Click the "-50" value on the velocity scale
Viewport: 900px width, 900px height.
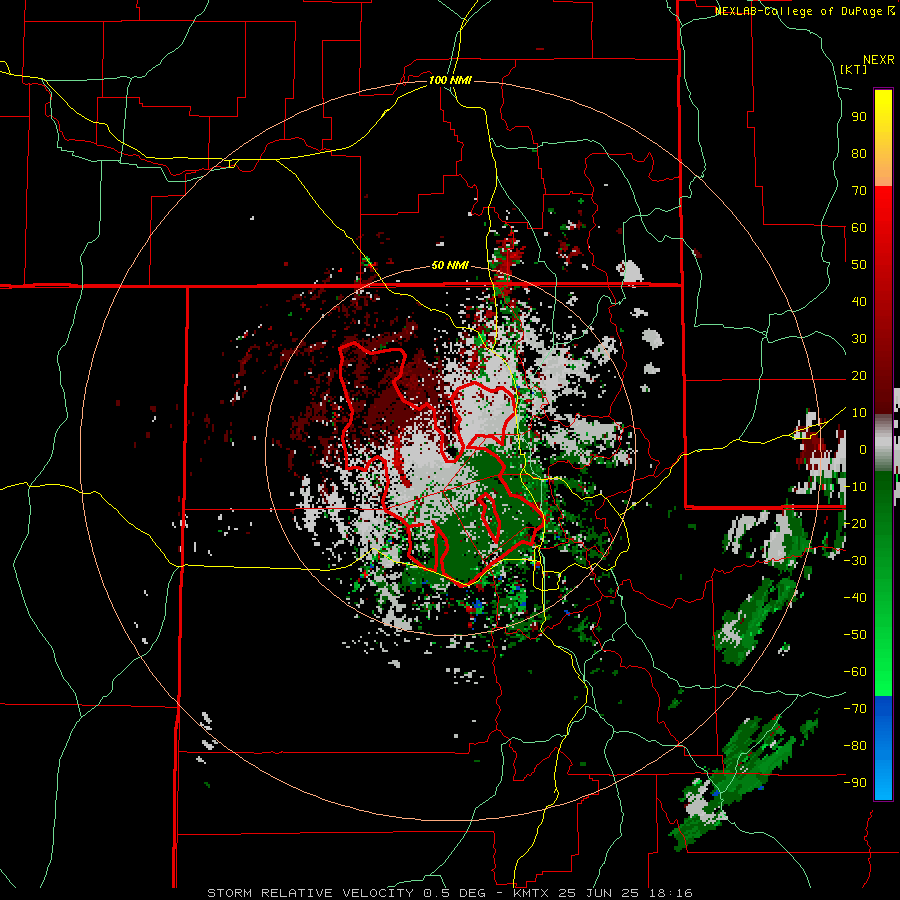coord(855,635)
